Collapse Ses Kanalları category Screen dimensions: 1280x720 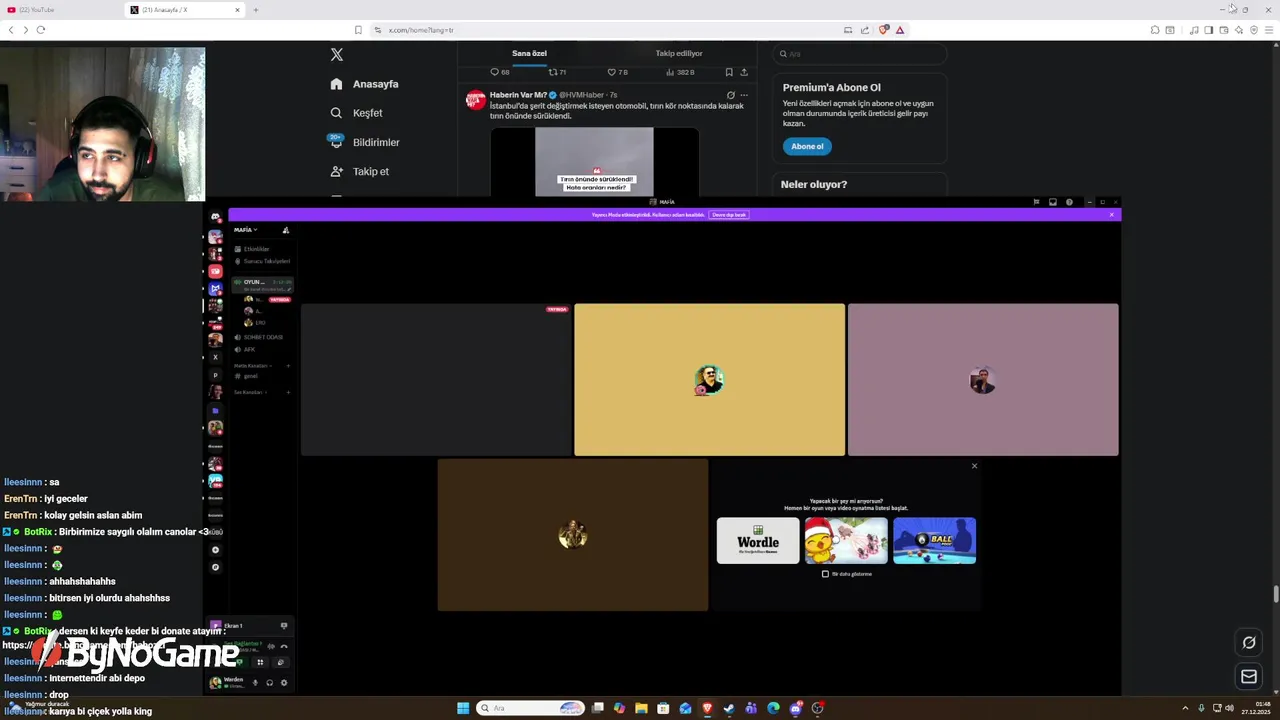(248, 392)
